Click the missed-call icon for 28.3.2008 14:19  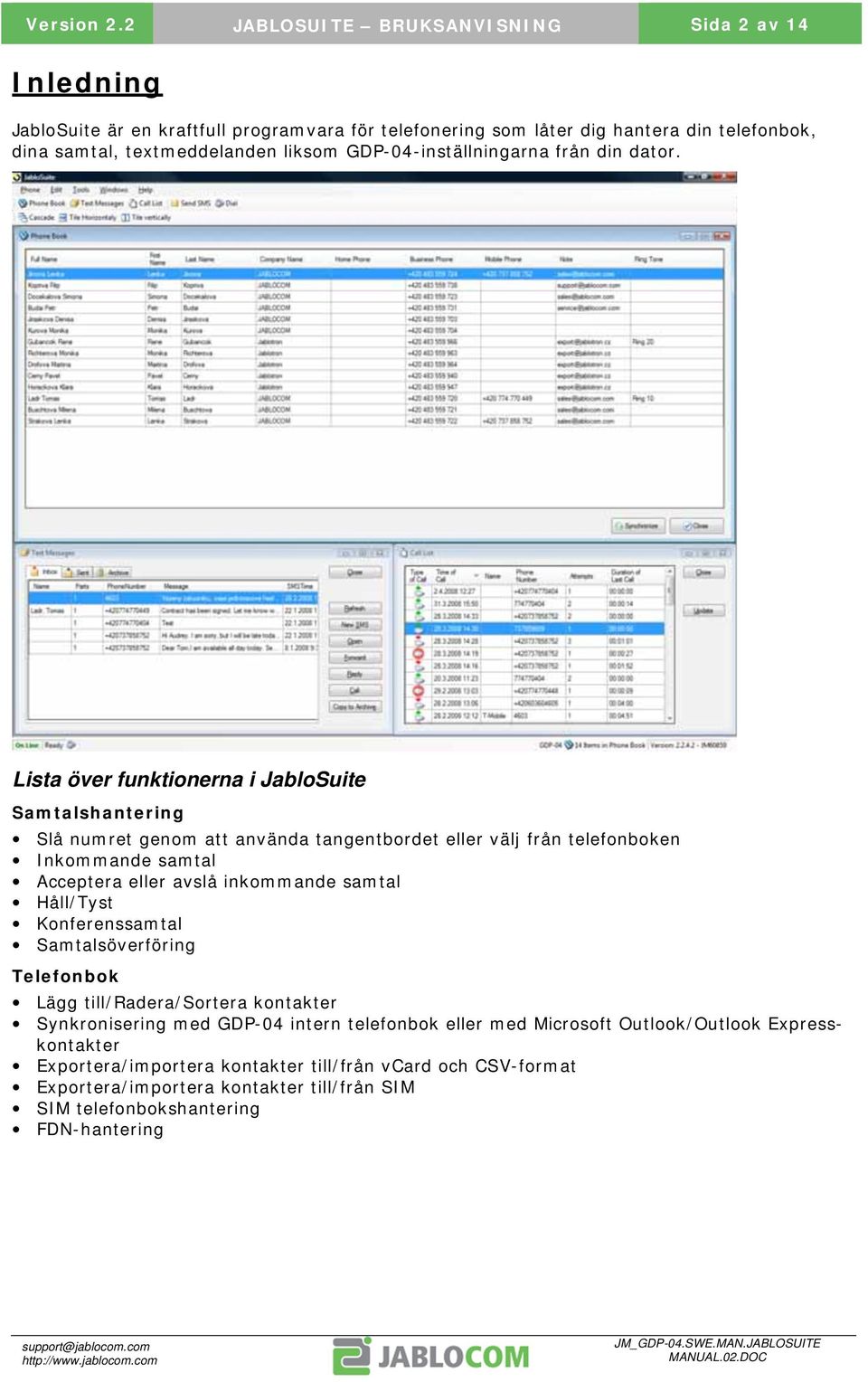(418, 653)
